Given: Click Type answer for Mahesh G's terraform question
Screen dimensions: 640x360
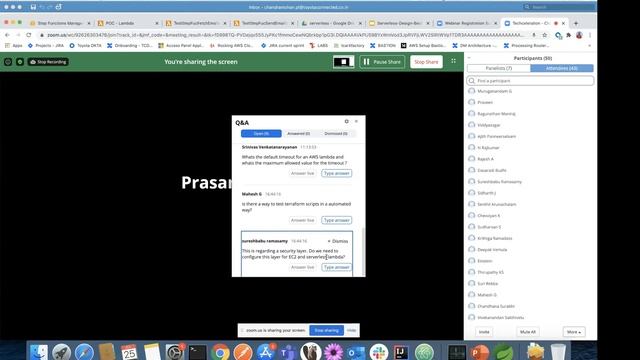Looking at the screenshot, I should (x=337, y=220).
